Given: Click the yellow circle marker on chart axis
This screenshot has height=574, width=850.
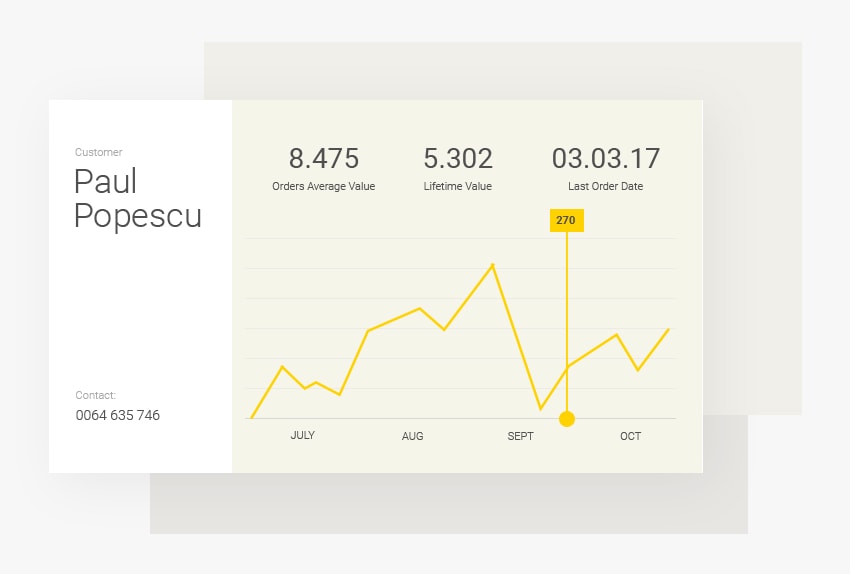Looking at the screenshot, I should (x=567, y=419).
